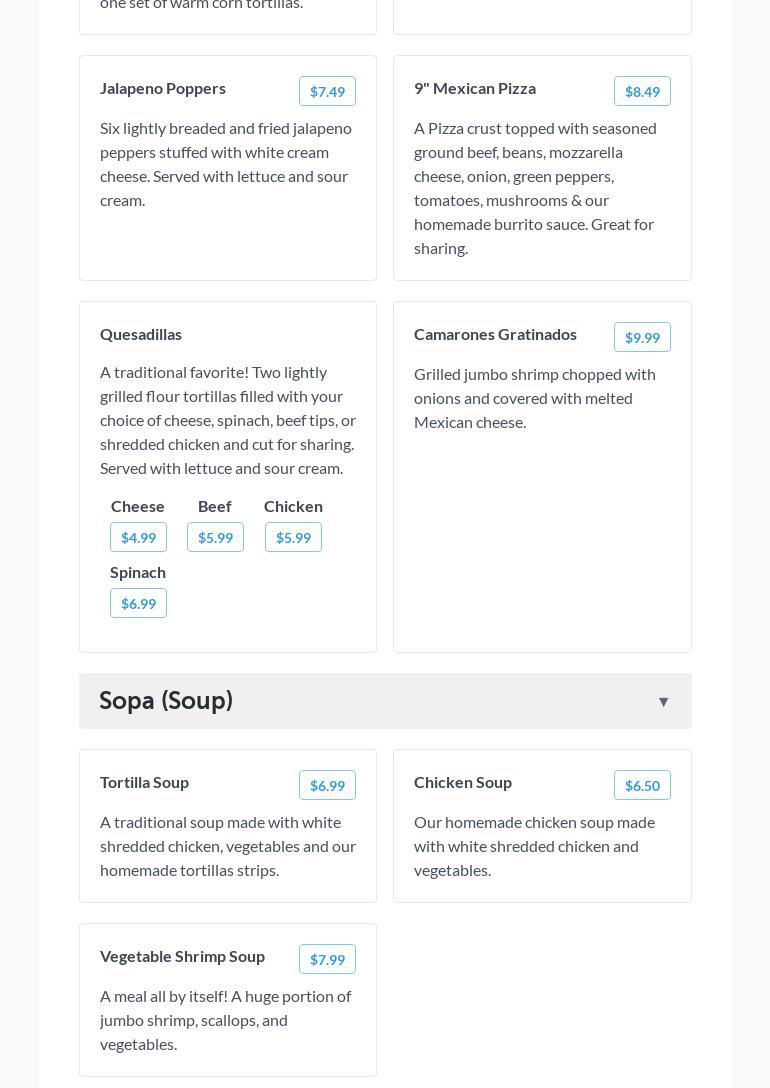Click the Tortilla Soup item title
The width and height of the screenshot is (770, 1088).
coord(144,782)
